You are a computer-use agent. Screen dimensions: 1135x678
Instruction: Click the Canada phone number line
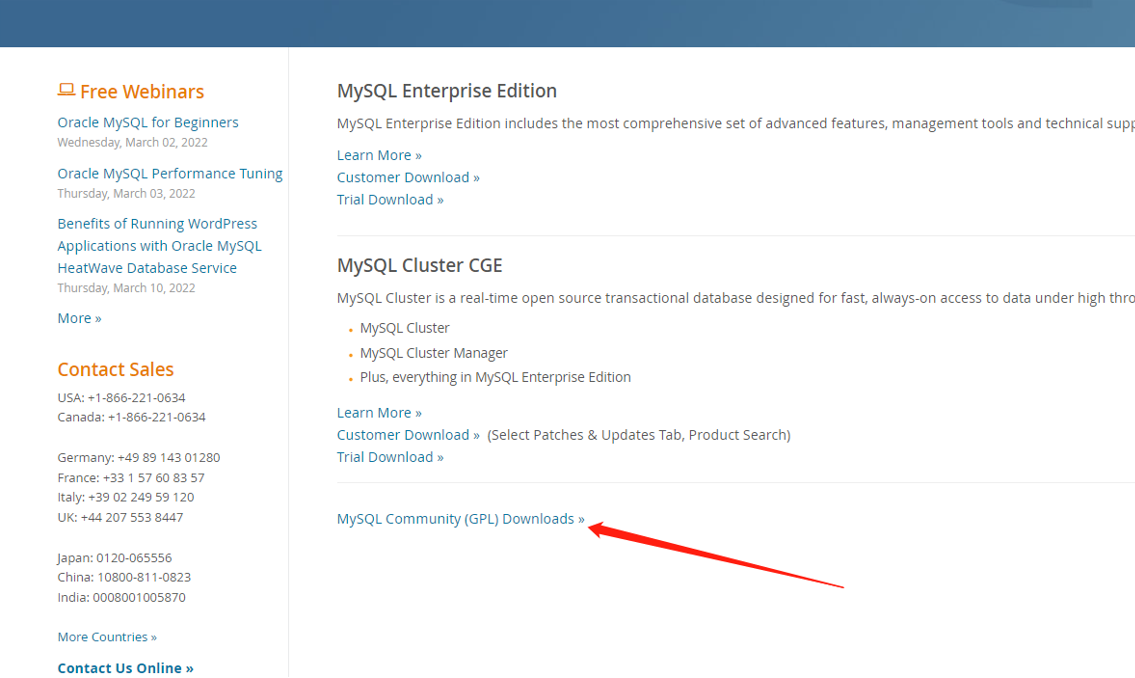(132, 418)
